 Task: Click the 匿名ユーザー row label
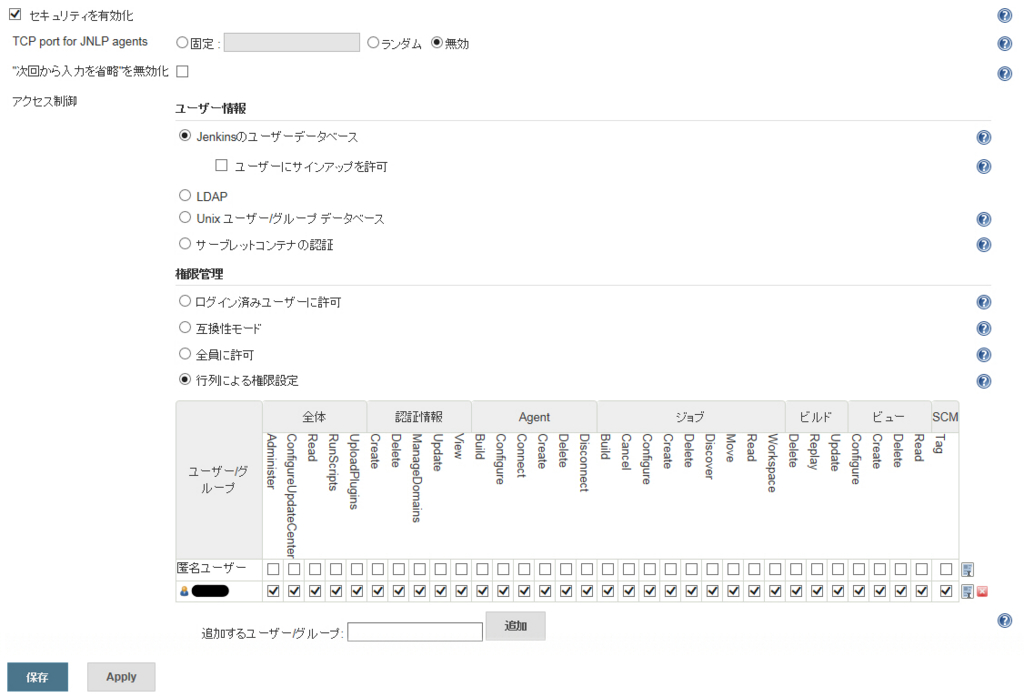tap(211, 568)
